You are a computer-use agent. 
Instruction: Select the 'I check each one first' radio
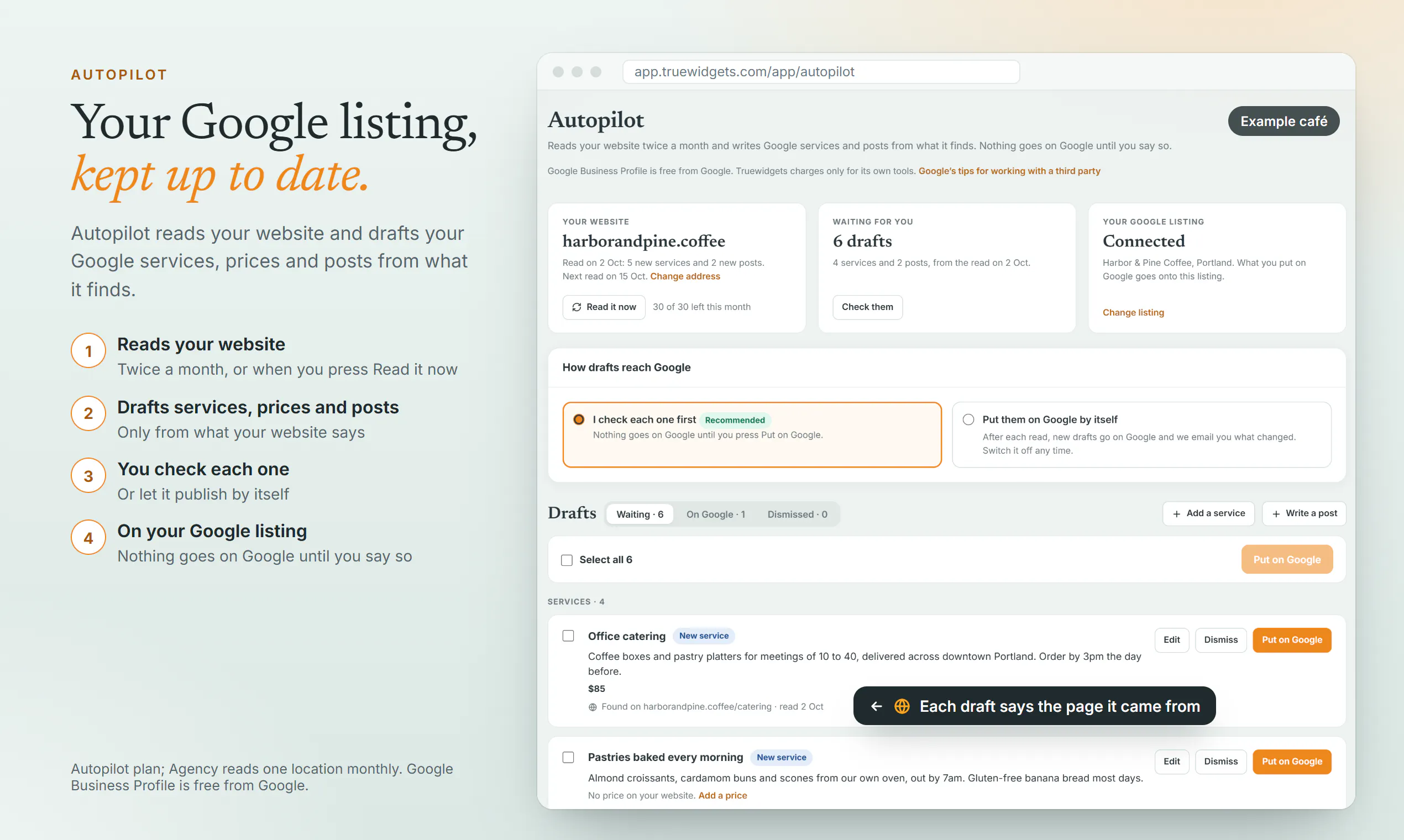click(579, 419)
